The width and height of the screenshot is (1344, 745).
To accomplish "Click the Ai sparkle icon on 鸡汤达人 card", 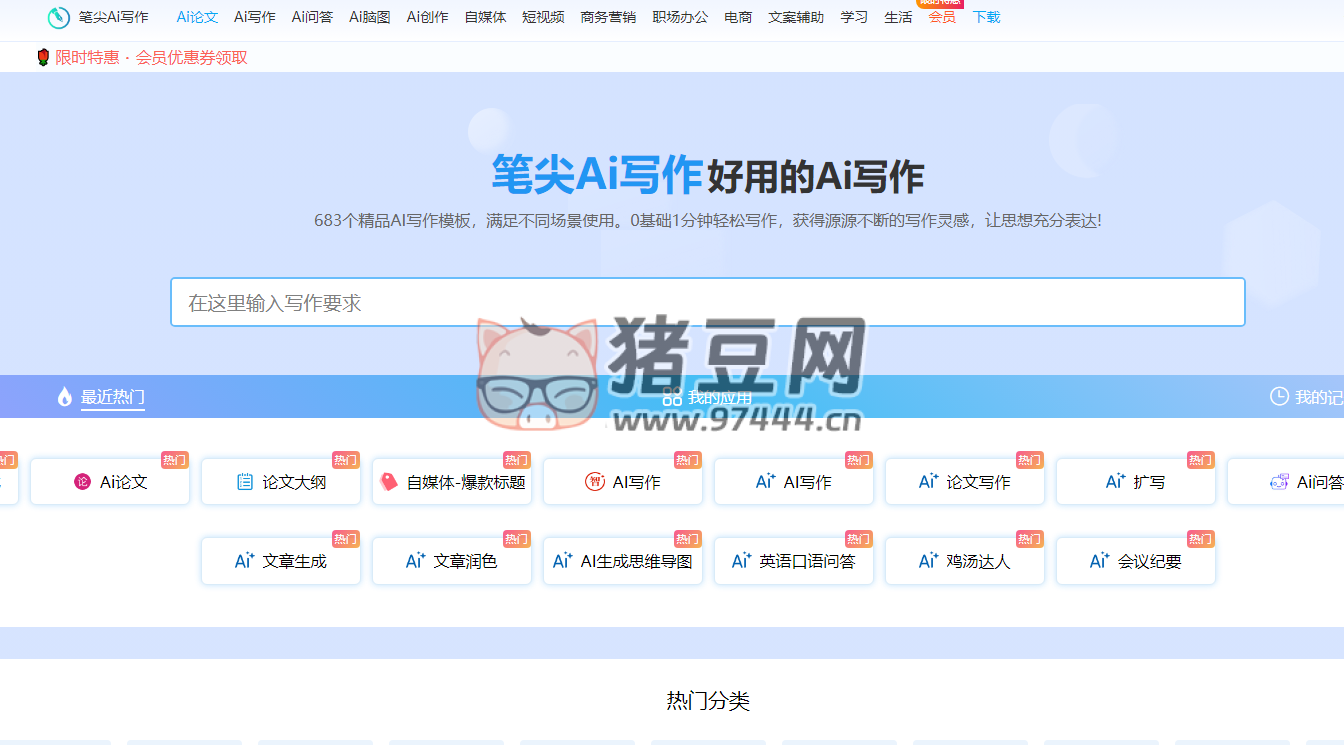I will click(x=929, y=561).
